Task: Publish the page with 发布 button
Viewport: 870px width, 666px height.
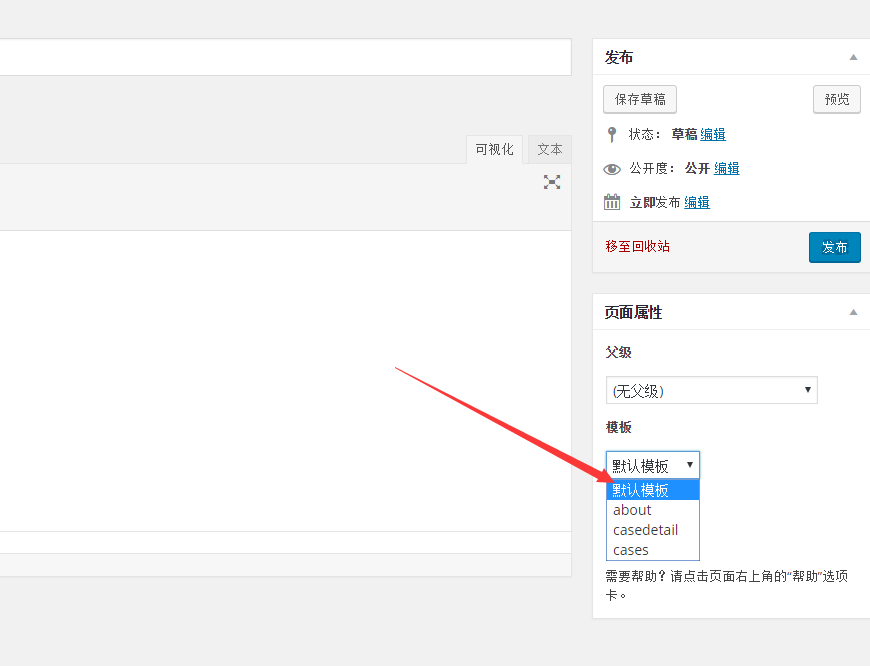Action: [x=834, y=247]
